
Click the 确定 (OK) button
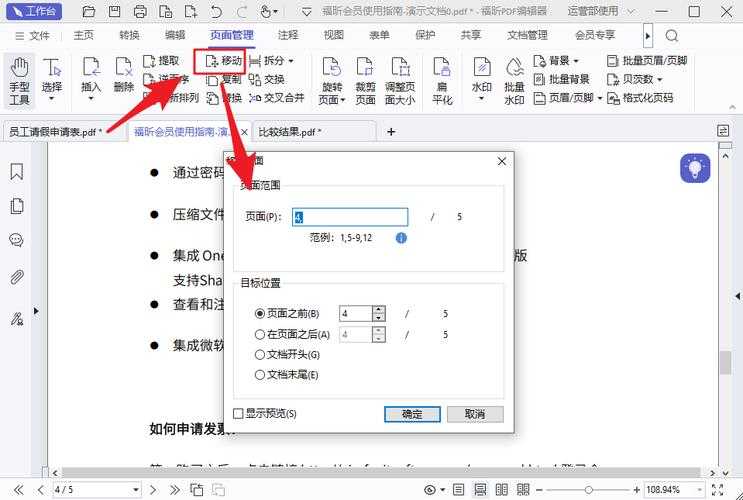[412, 413]
